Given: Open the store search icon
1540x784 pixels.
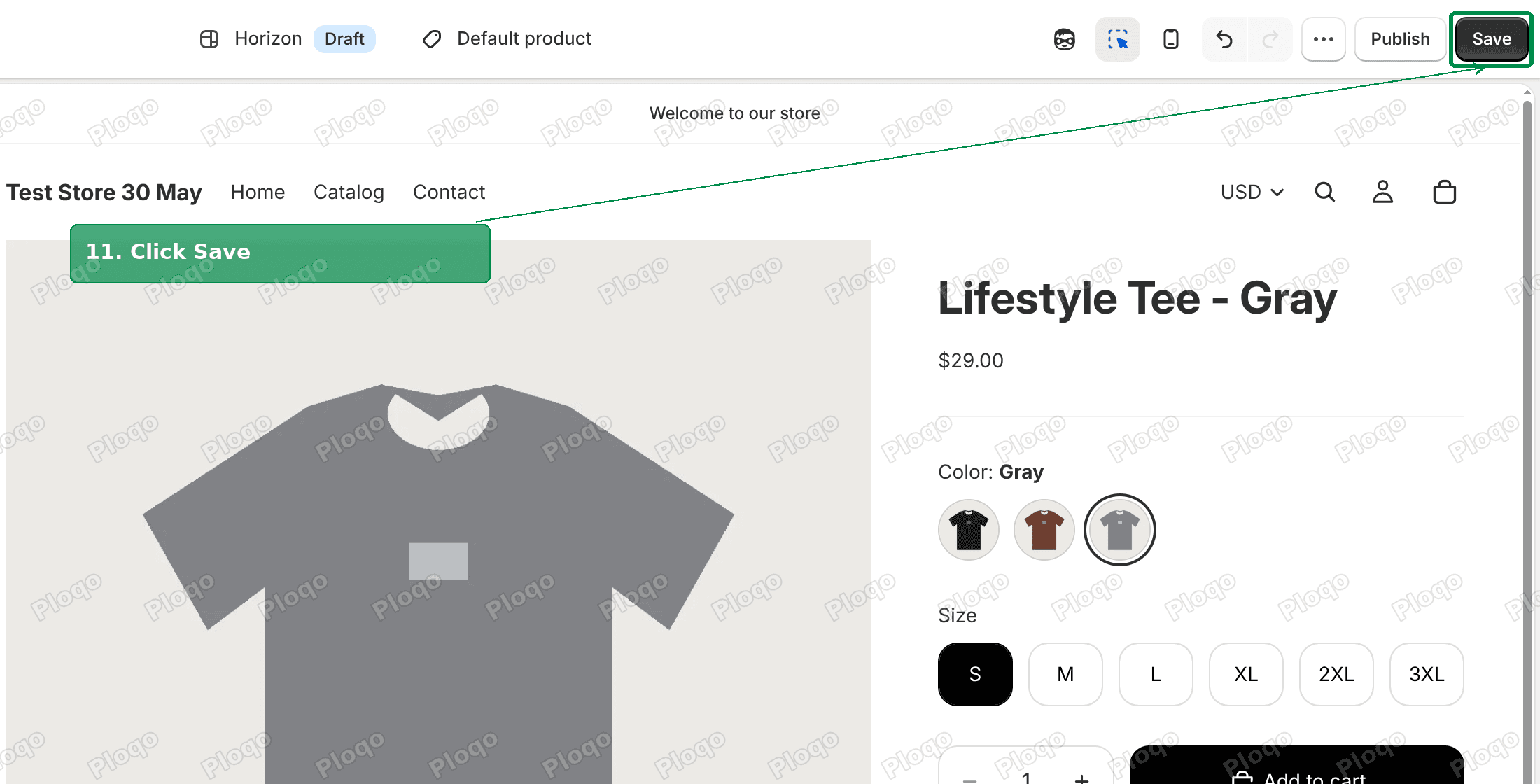Looking at the screenshot, I should (1325, 192).
